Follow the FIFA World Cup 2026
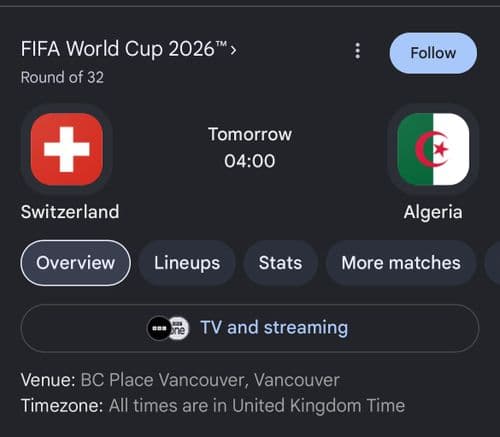 [x=433, y=53]
